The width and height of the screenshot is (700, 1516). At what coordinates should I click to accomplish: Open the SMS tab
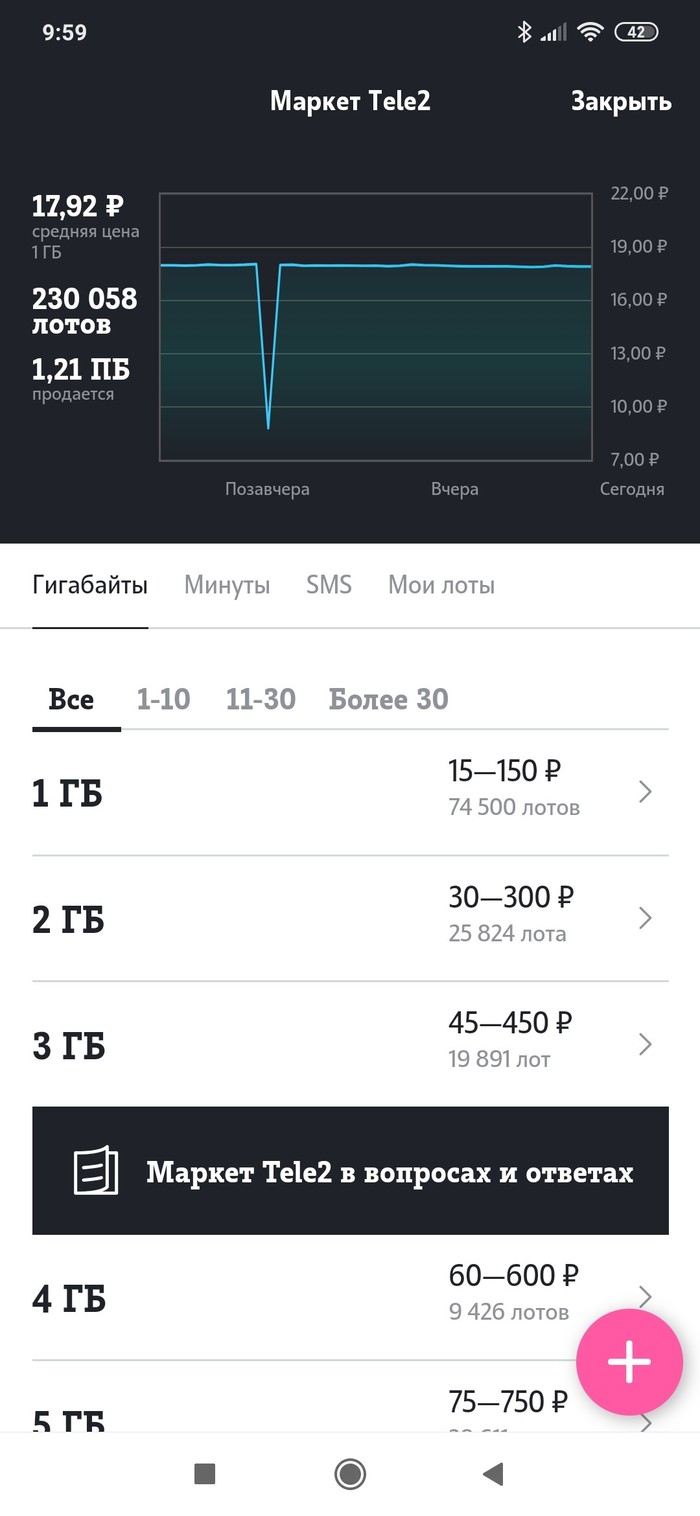329,585
